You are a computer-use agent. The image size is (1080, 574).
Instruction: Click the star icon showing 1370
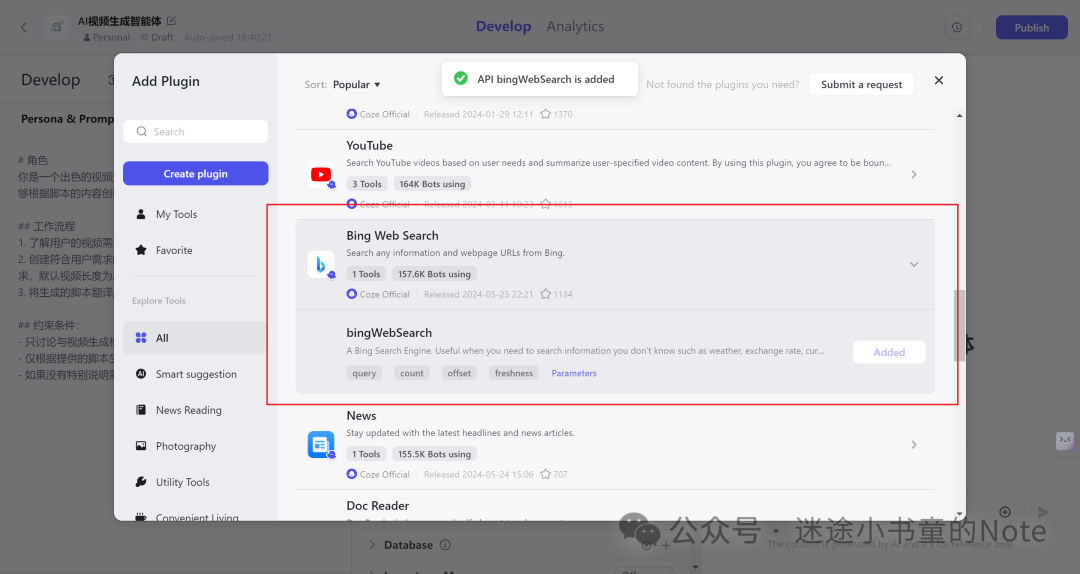pos(546,114)
